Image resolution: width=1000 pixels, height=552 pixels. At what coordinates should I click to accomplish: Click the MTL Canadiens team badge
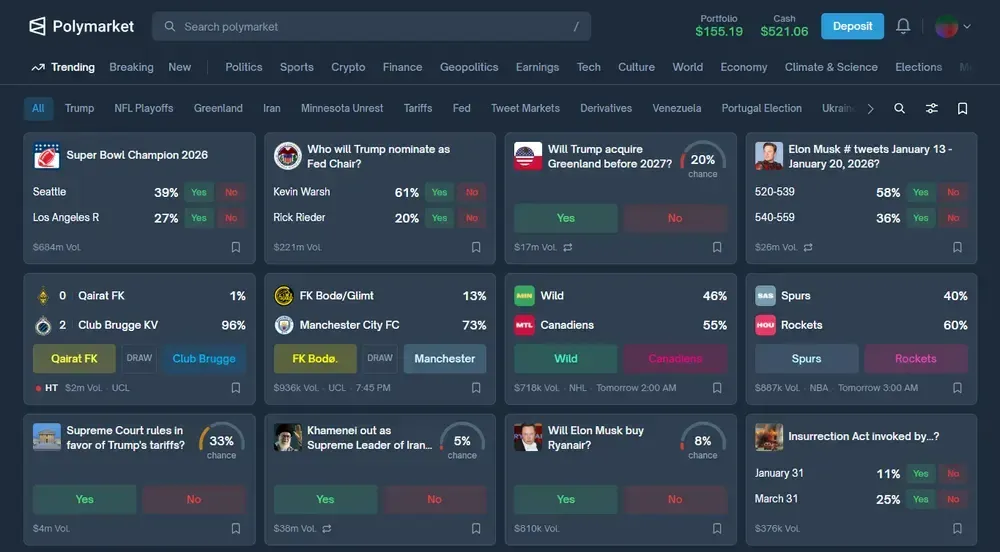tap(524, 325)
